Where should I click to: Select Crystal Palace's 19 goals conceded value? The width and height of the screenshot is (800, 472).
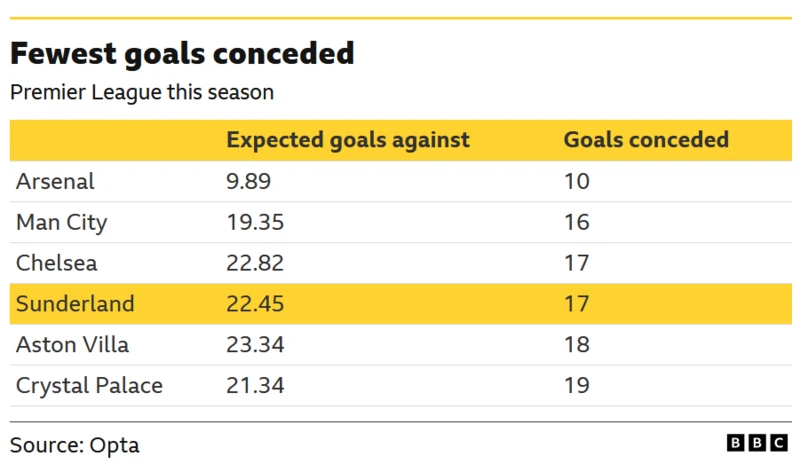coord(577,385)
